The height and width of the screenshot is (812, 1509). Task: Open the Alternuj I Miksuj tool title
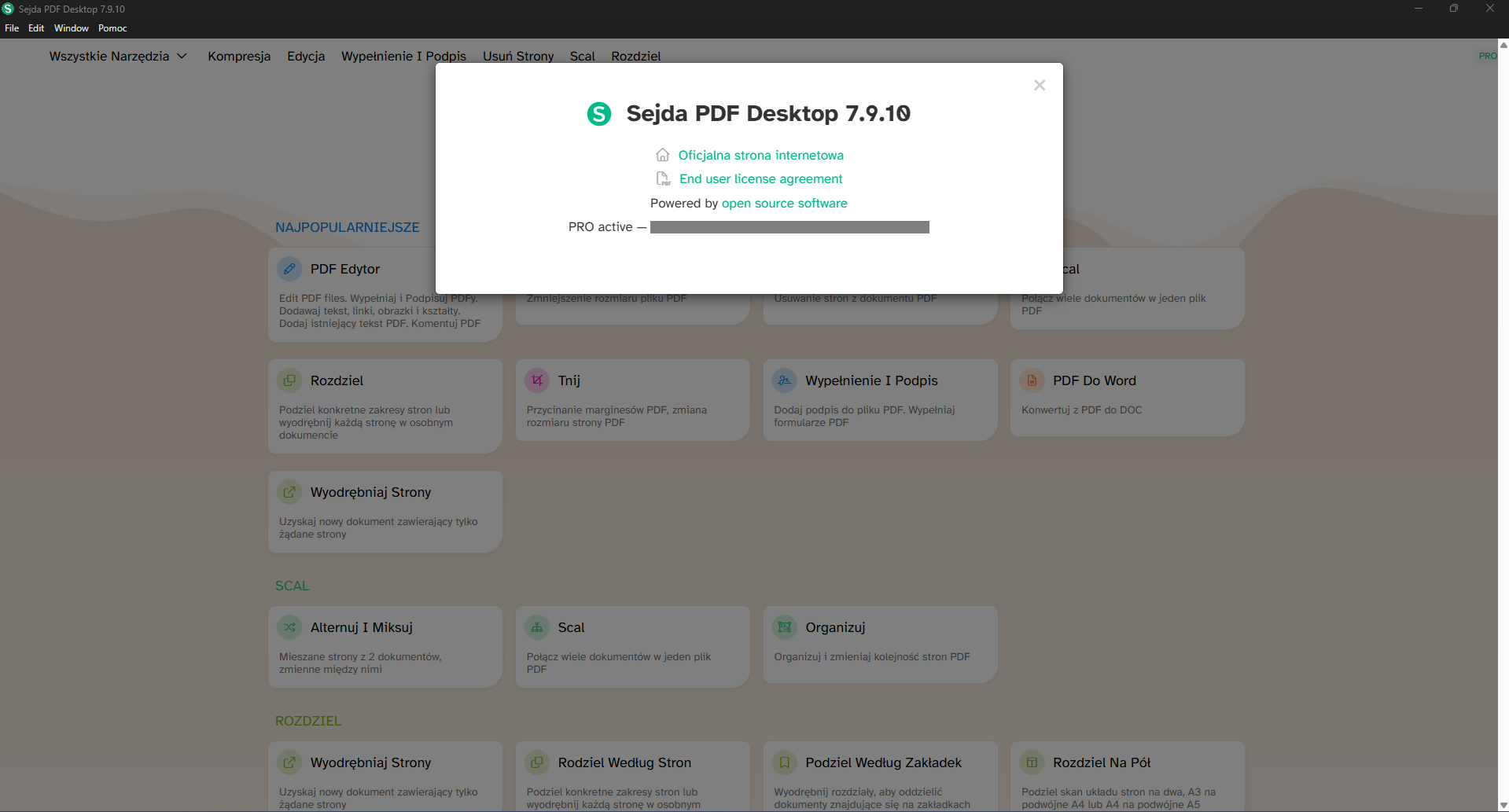point(362,627)
